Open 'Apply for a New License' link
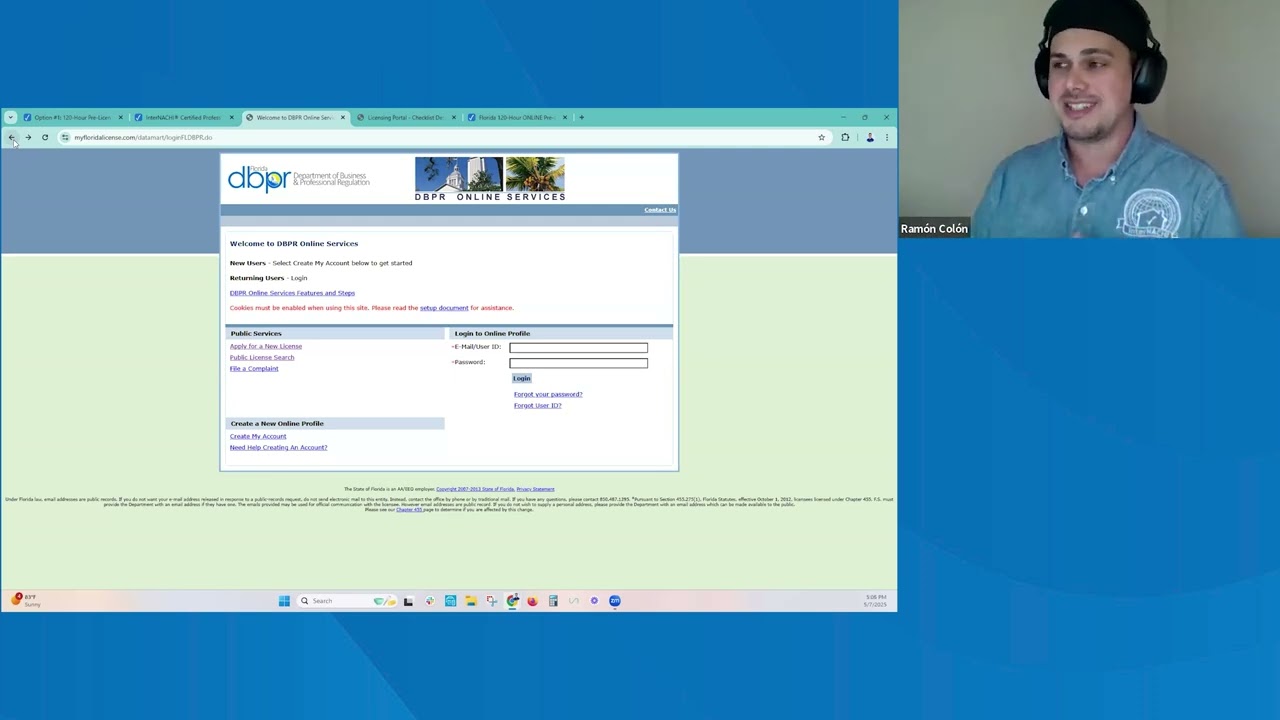 266,346
